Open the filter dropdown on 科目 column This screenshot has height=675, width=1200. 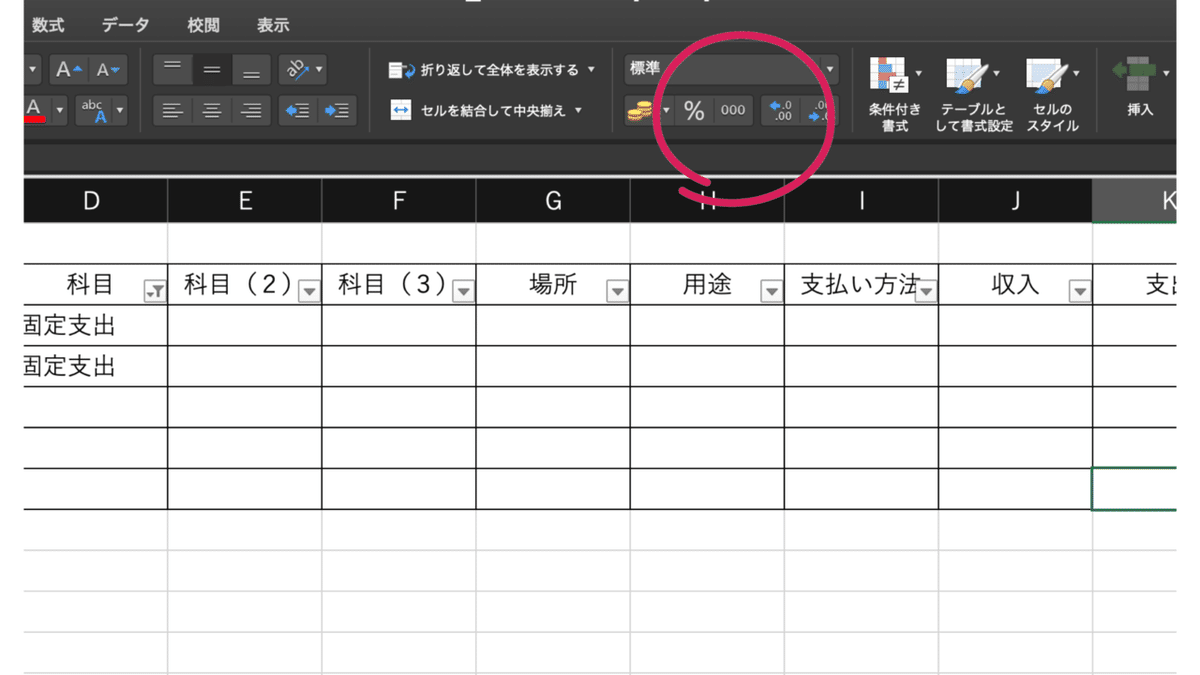[x=155, y=290]
